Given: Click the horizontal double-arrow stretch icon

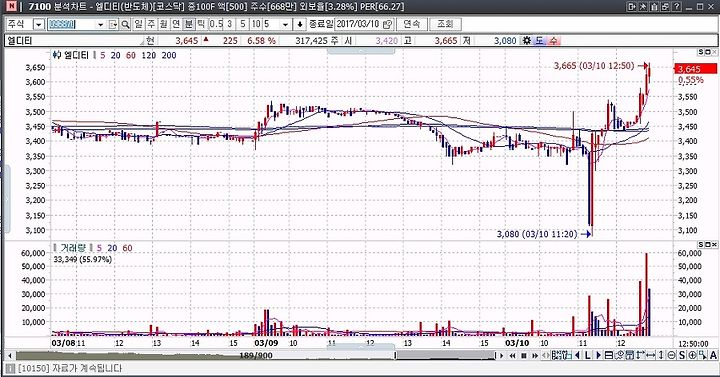Looking at the screenshot, I should click(651, 355).
